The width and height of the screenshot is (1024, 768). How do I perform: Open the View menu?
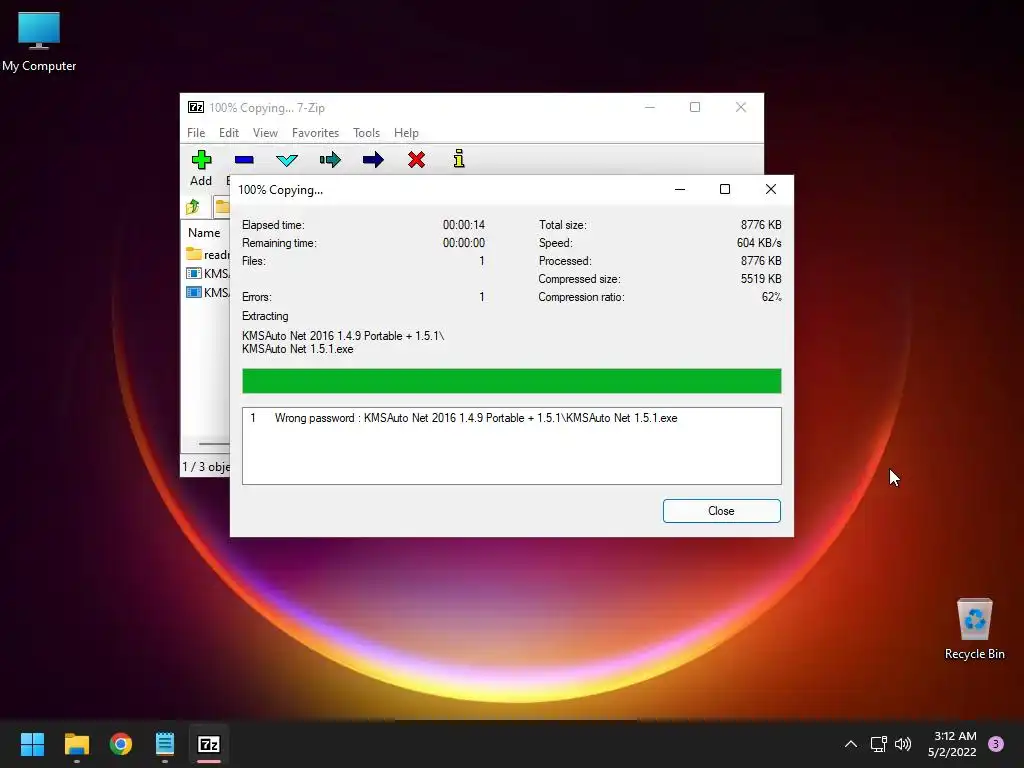point(265,133)
